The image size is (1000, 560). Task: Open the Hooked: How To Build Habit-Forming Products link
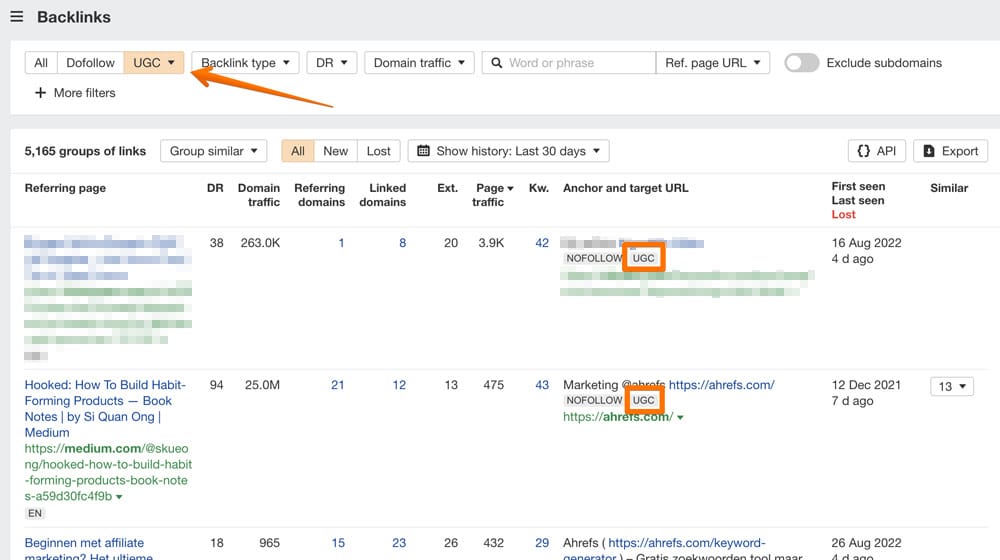pyautogui.click(x=105, y=408)
